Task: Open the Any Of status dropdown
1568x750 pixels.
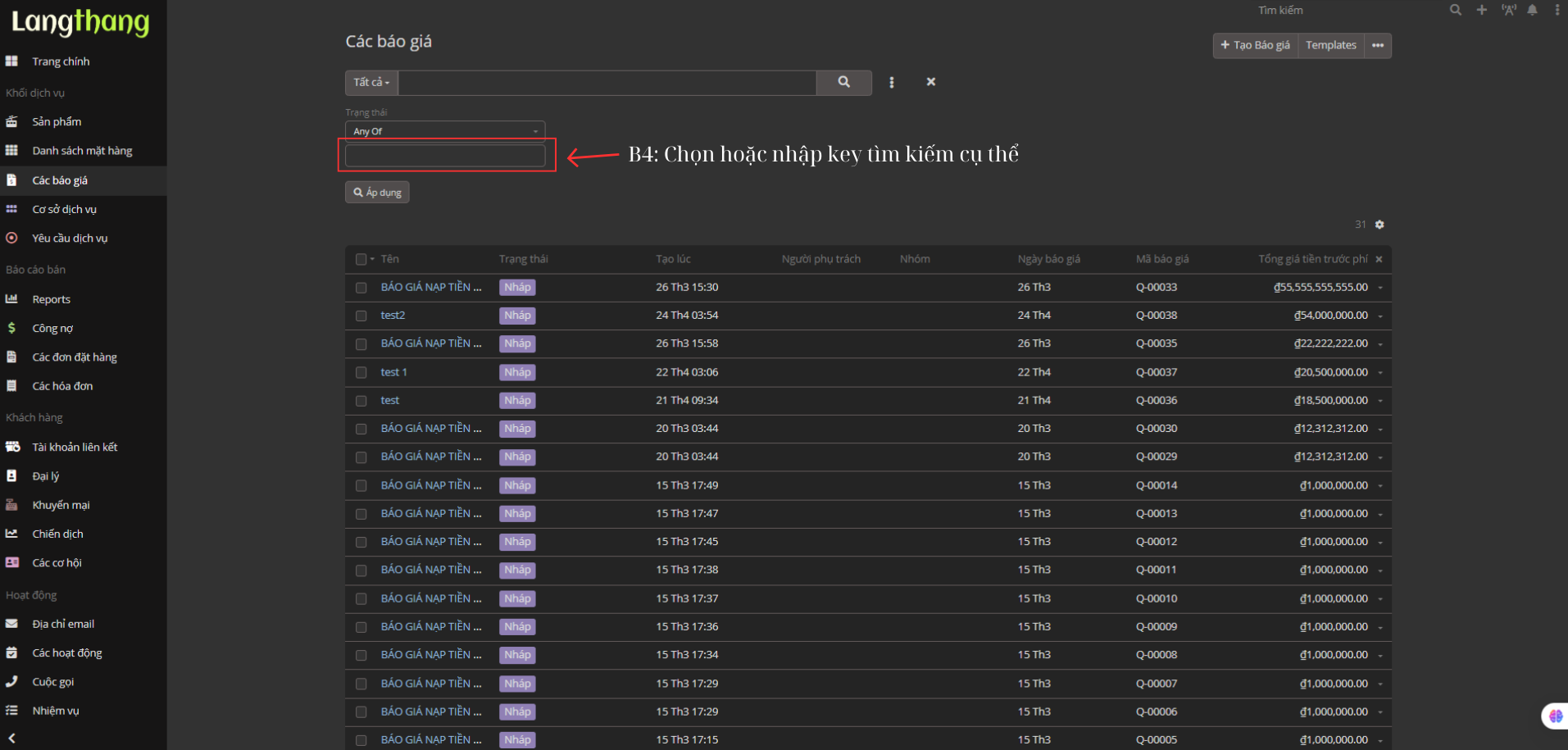Action: tap(444, 131)
